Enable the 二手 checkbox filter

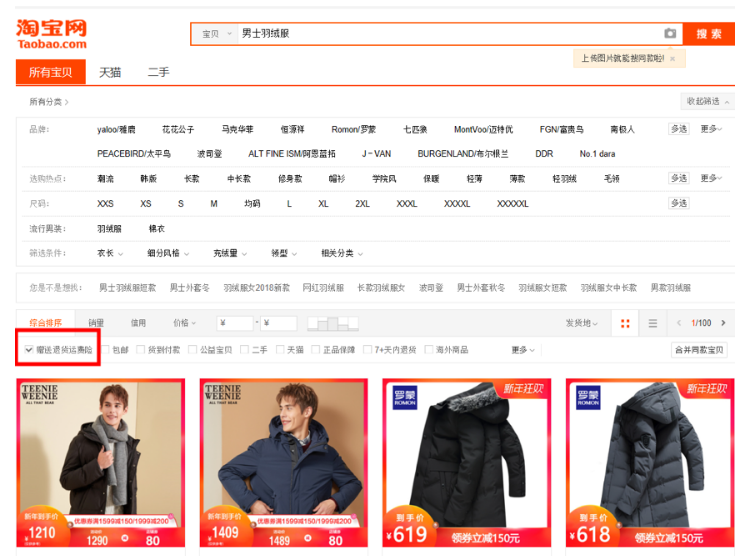(244, 349)
